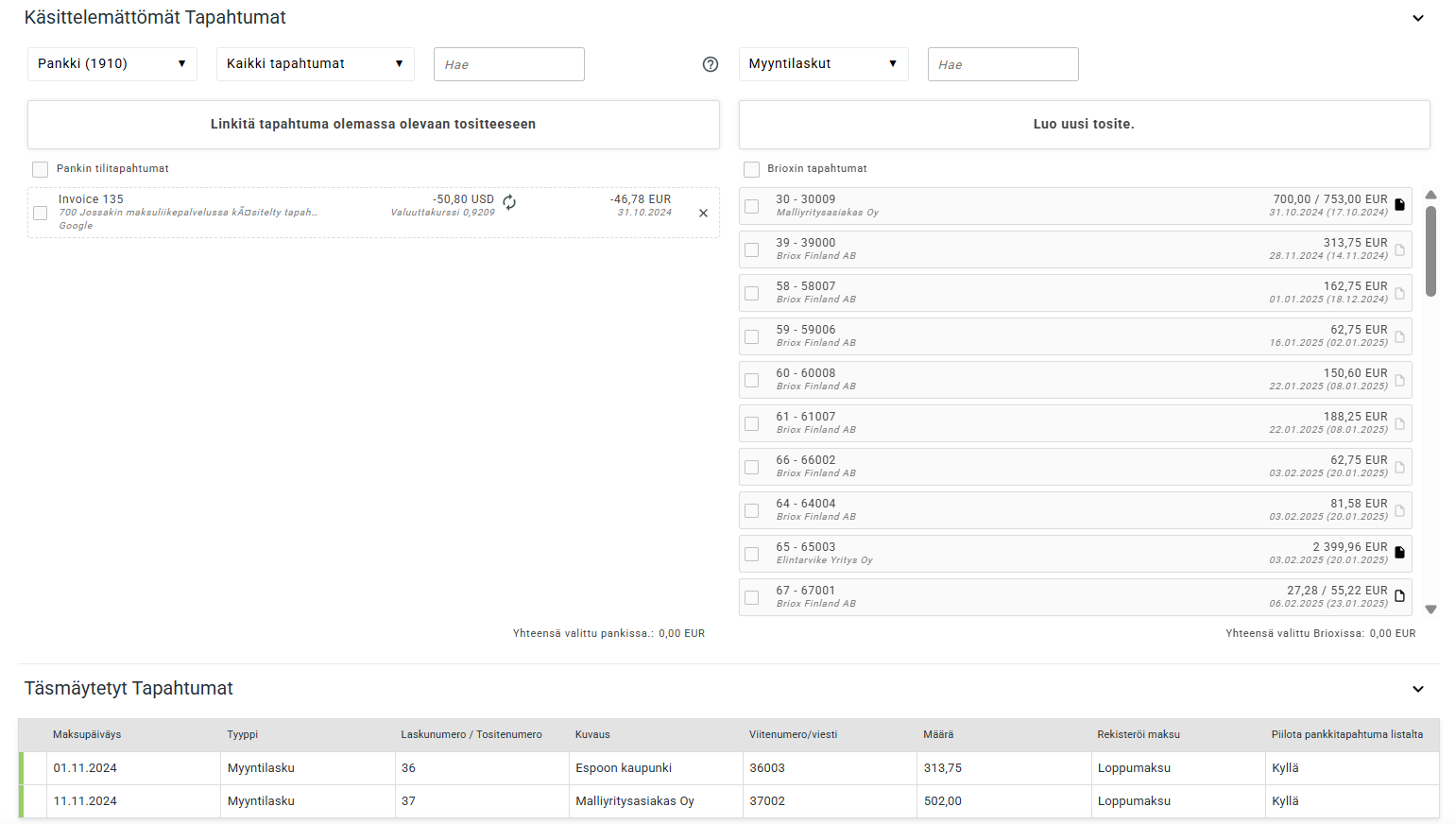The width and height of the screenshot is (1456, 824).
Task: Click document icon on invoice 39 - 39000
Action: (x=1399, y=249)
